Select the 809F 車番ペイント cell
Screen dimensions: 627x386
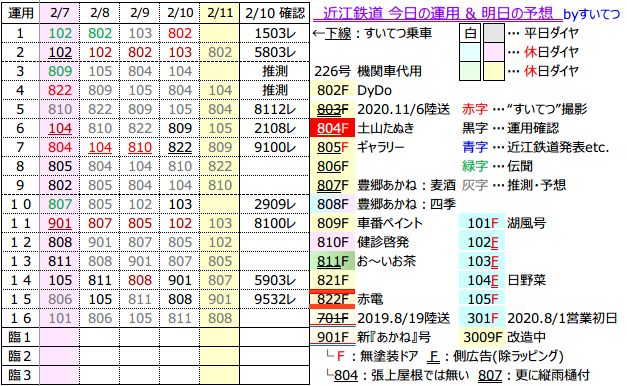tap(332, 223)
